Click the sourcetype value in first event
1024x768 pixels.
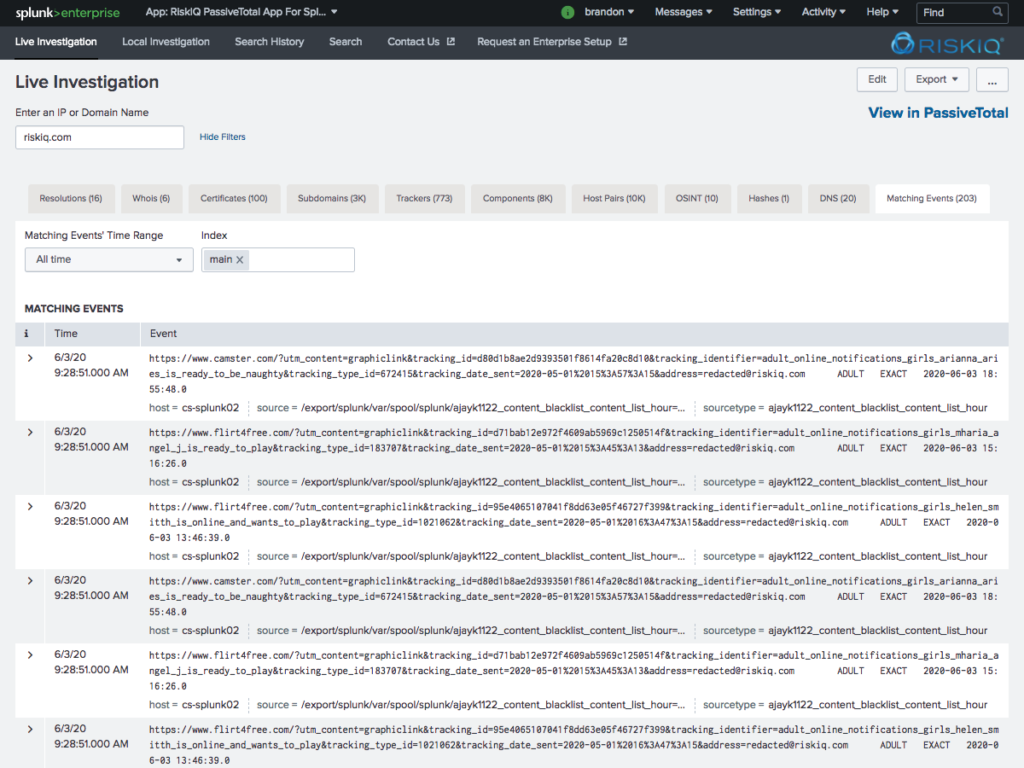coord(878,408)
